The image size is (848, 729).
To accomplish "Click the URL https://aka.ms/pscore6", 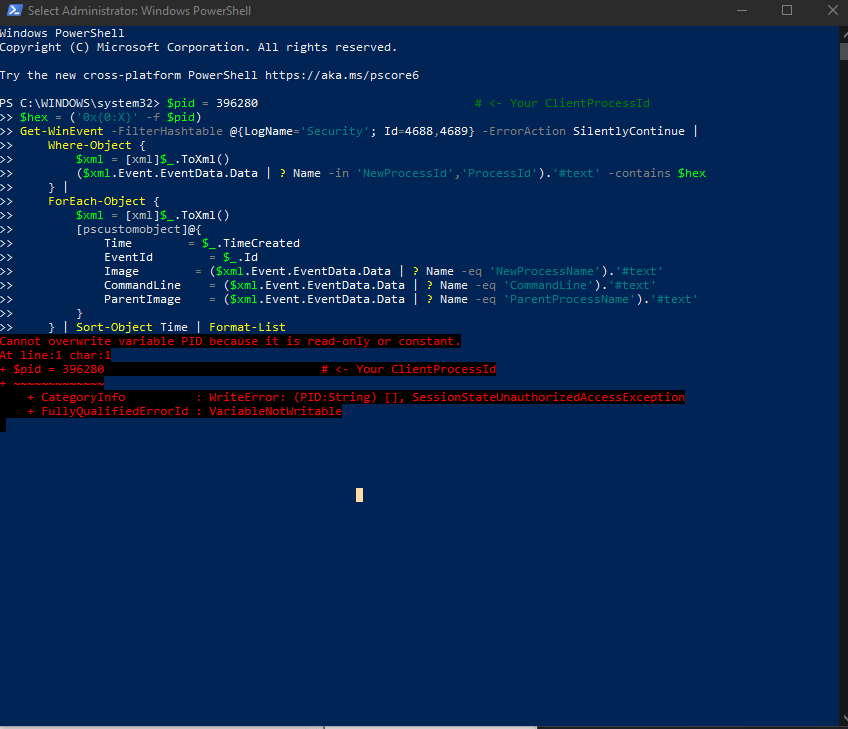I will (342, 75).
